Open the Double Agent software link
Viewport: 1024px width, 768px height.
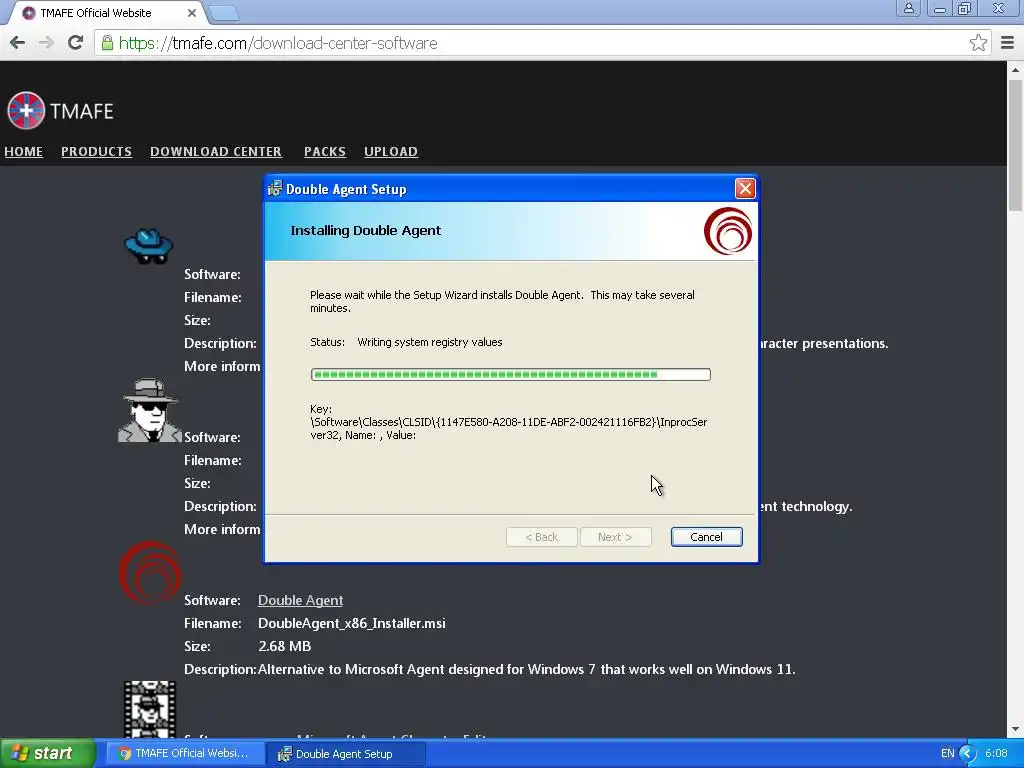pyautogui.click(x=300, y=600)
